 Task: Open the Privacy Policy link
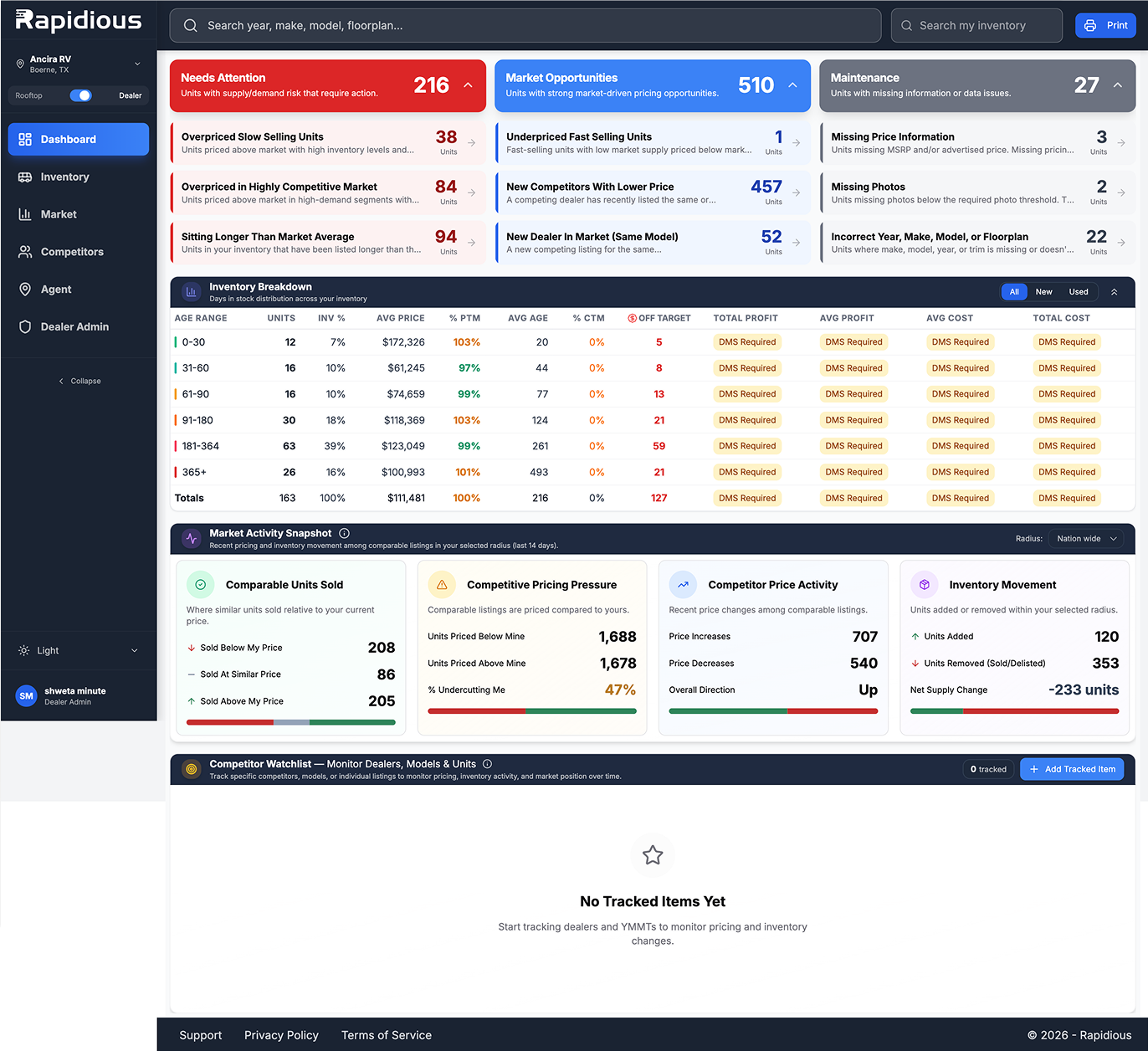click(281, 1035)
